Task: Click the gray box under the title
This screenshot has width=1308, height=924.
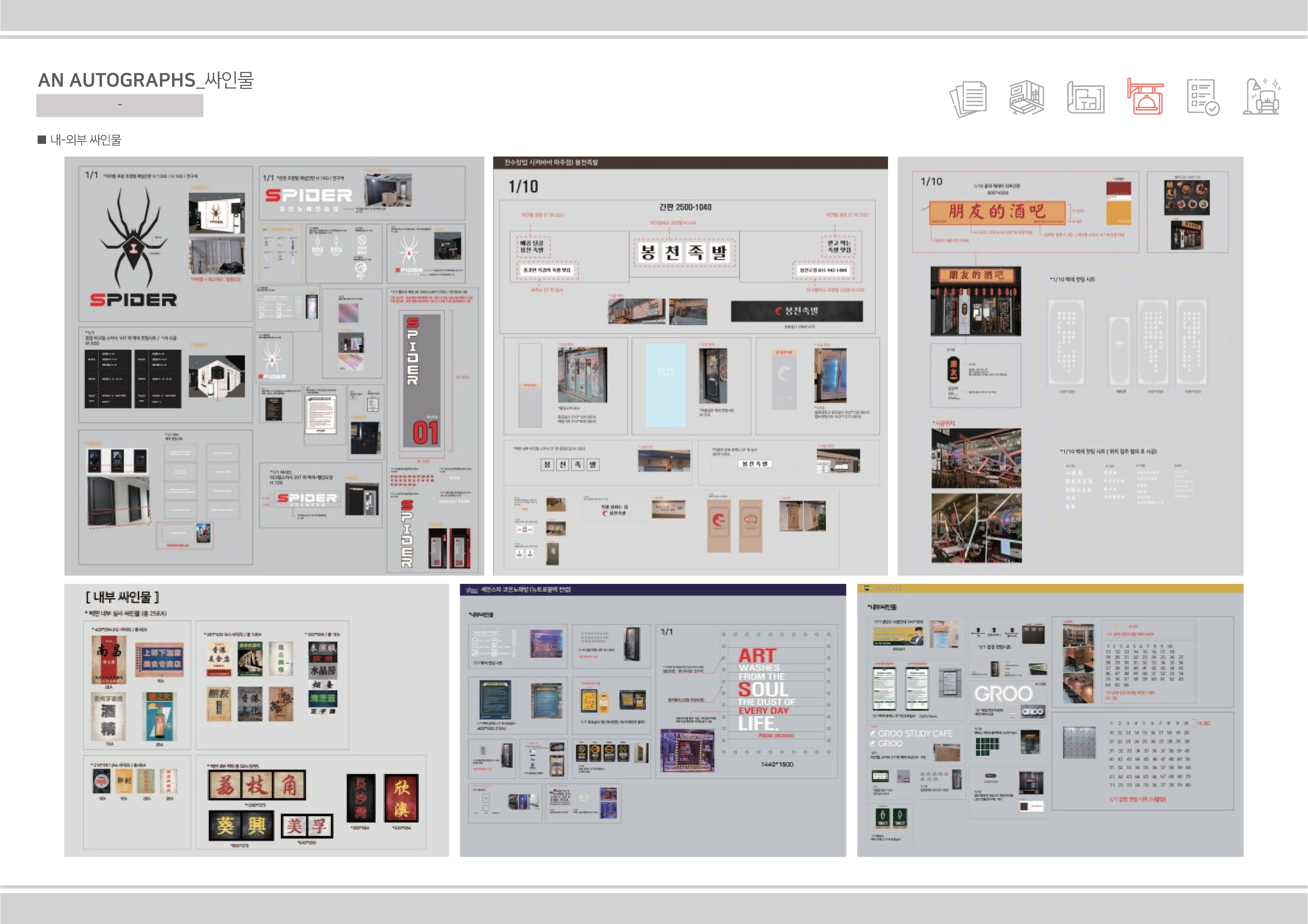Action: [x=120, y=105]
